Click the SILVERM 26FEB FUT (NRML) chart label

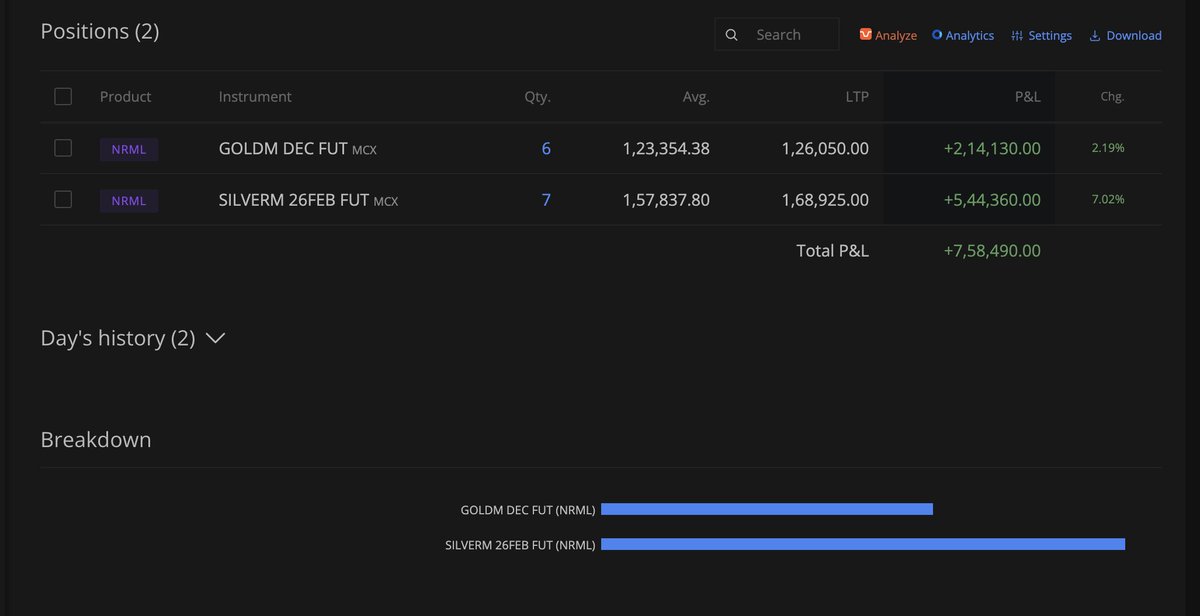(x=520, y=545)
